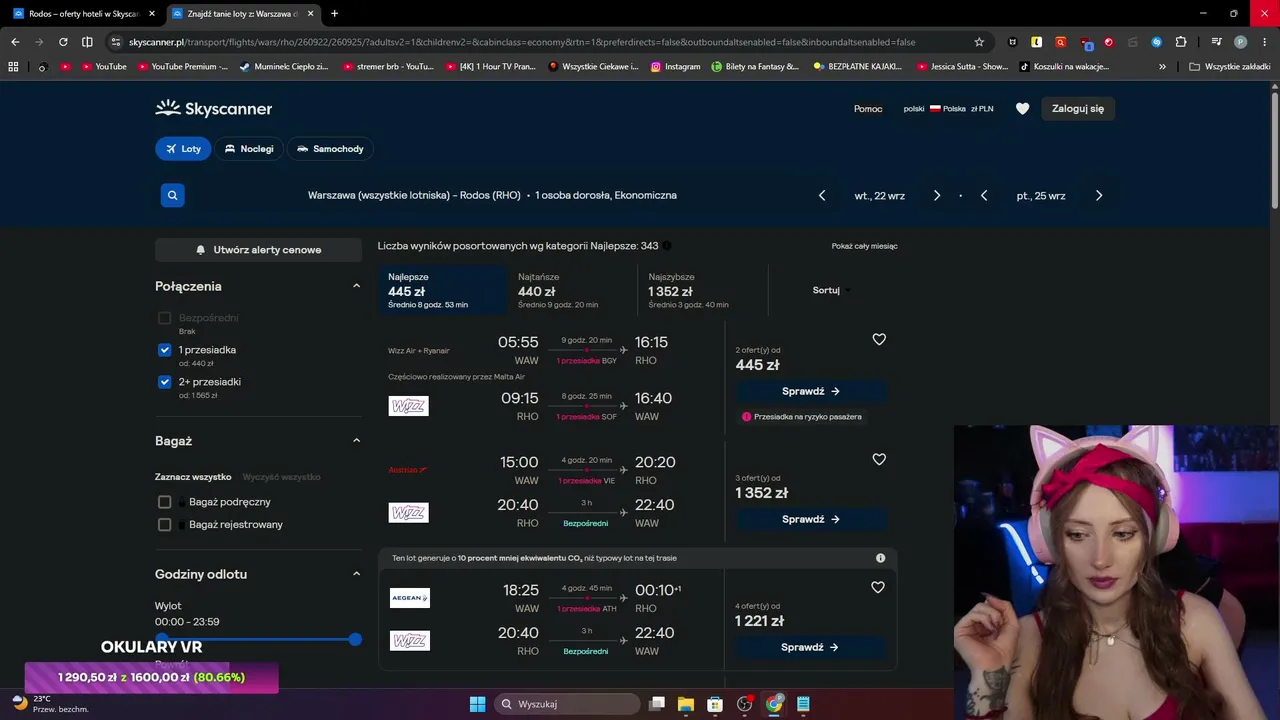Go back in browser history
This screenshot has width=1280, height=720.
15,42
